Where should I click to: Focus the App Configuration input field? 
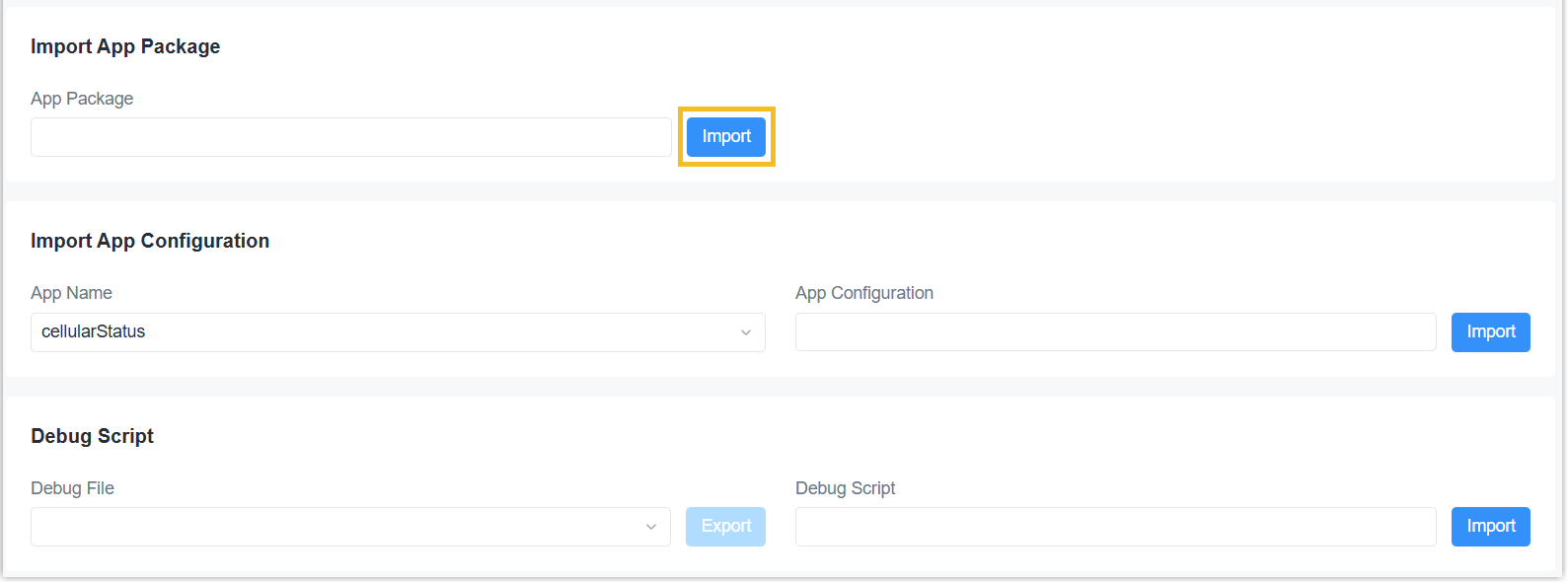point(1115,332)
